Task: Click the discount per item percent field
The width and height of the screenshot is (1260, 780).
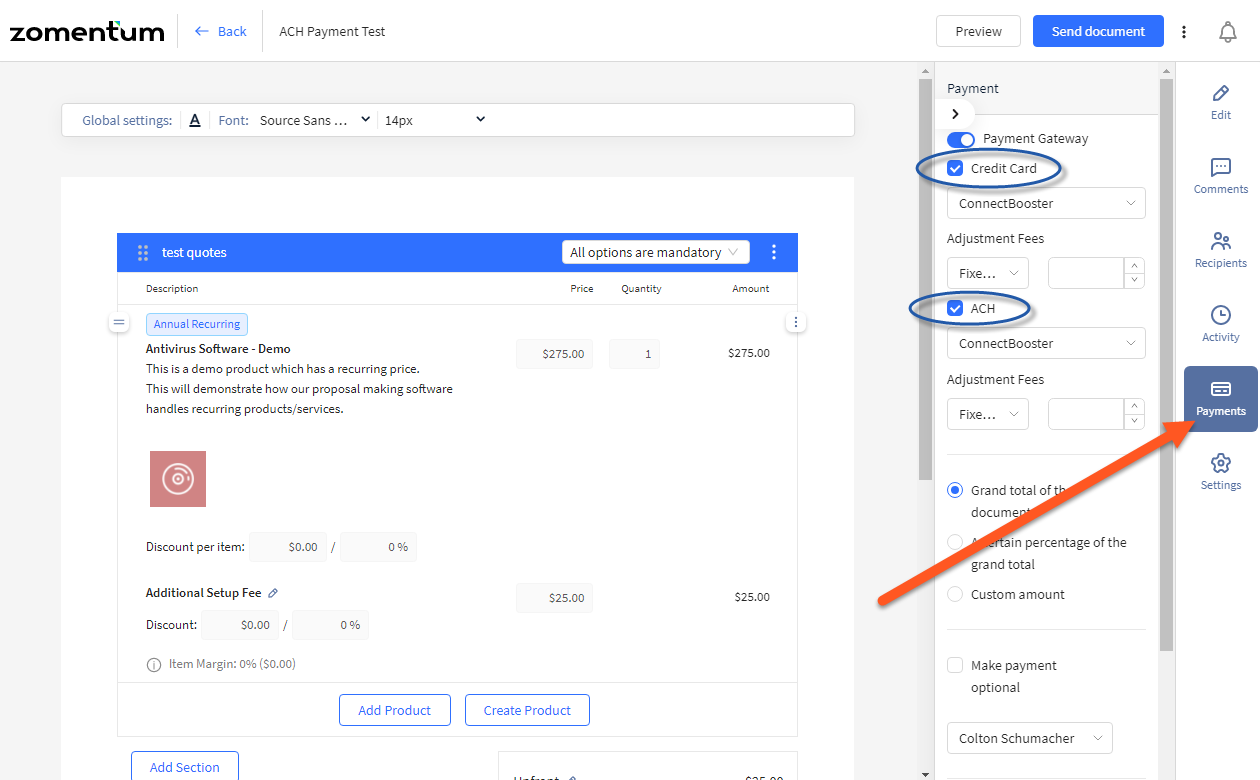Action: click(x=378, y=547)
